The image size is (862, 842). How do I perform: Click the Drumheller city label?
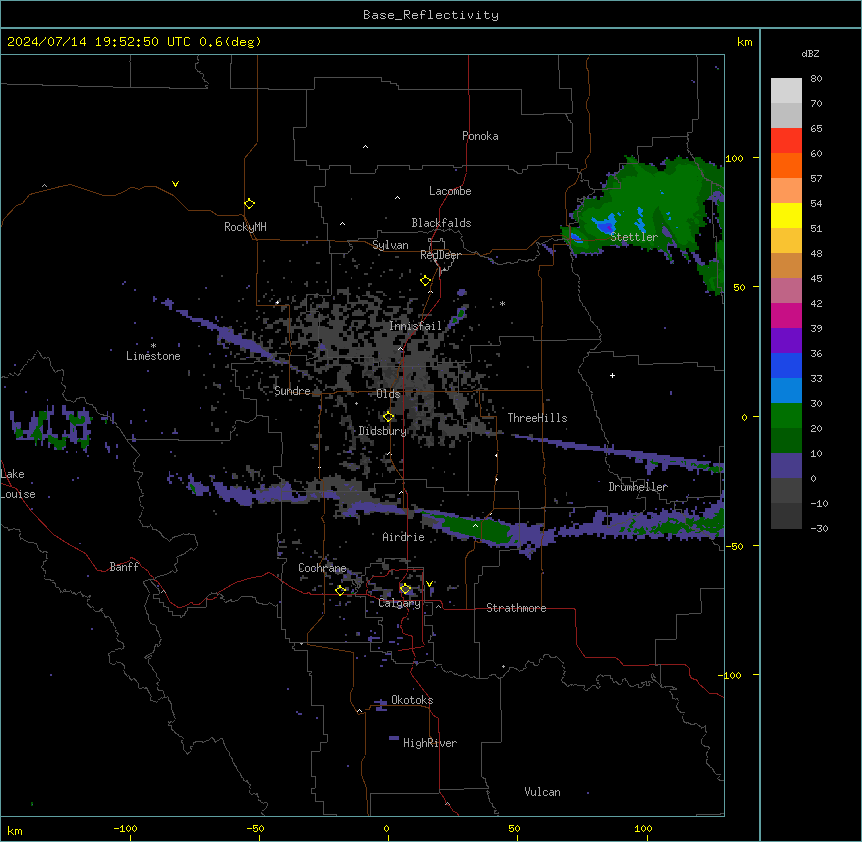pyautogui.click(x=638, y=487)
